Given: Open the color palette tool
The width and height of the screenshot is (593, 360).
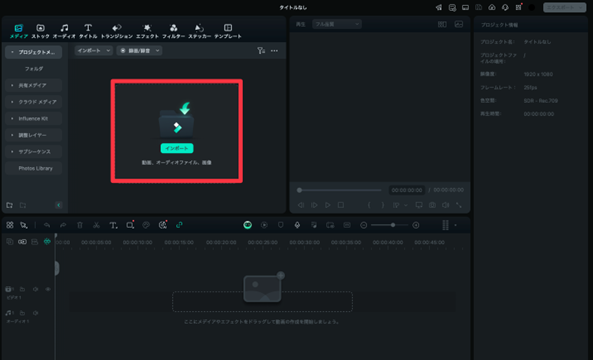Looking at the screenshot, I should [x=146, y=225].
